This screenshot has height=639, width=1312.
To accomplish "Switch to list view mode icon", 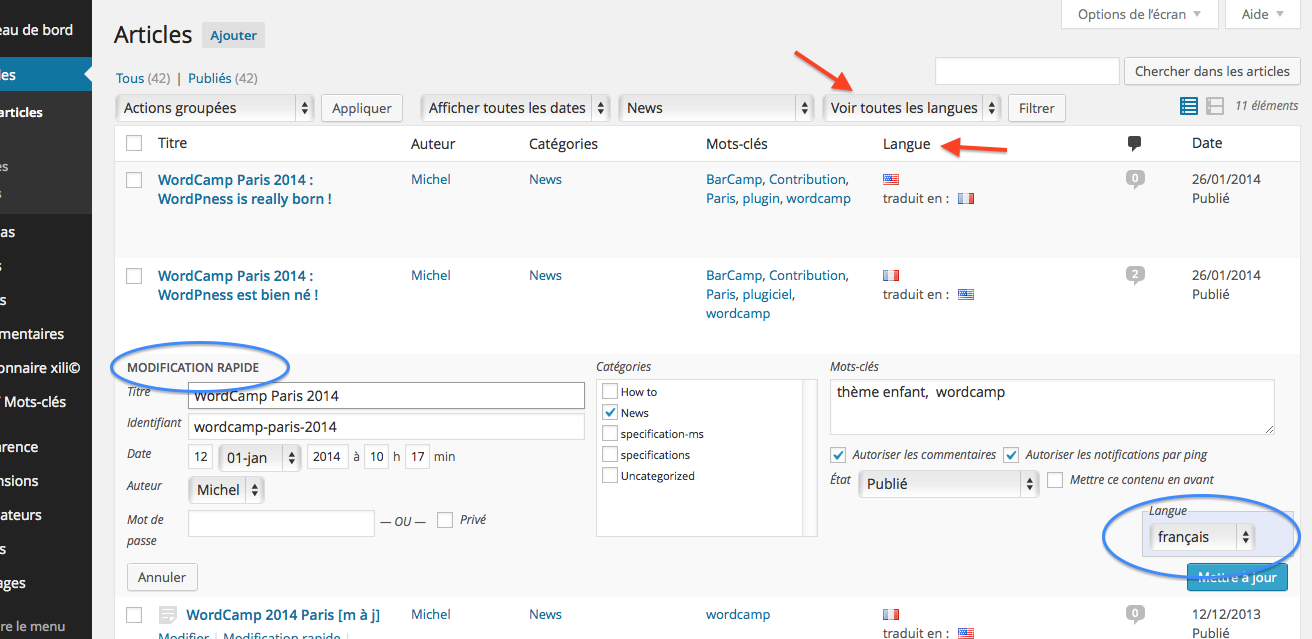I will point(1189,106).
